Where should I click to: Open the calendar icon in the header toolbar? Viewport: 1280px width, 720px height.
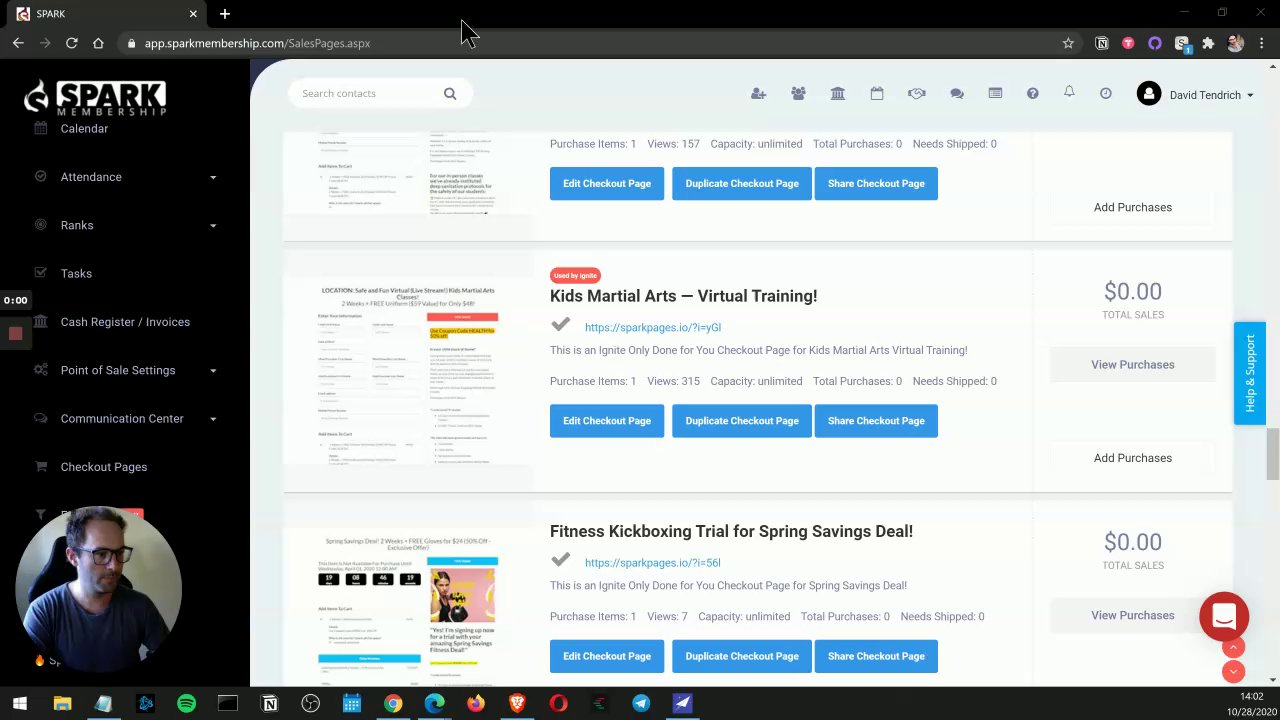point(877,94)
